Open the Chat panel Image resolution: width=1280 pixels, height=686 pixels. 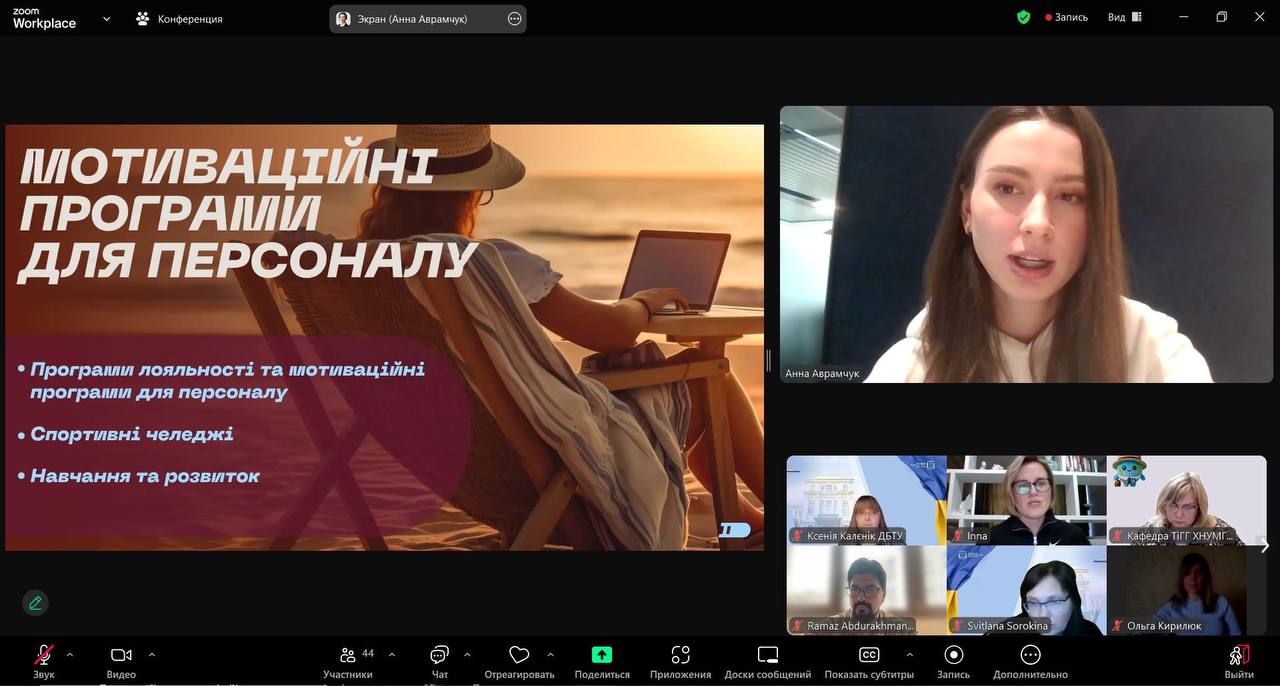point(439,656)
